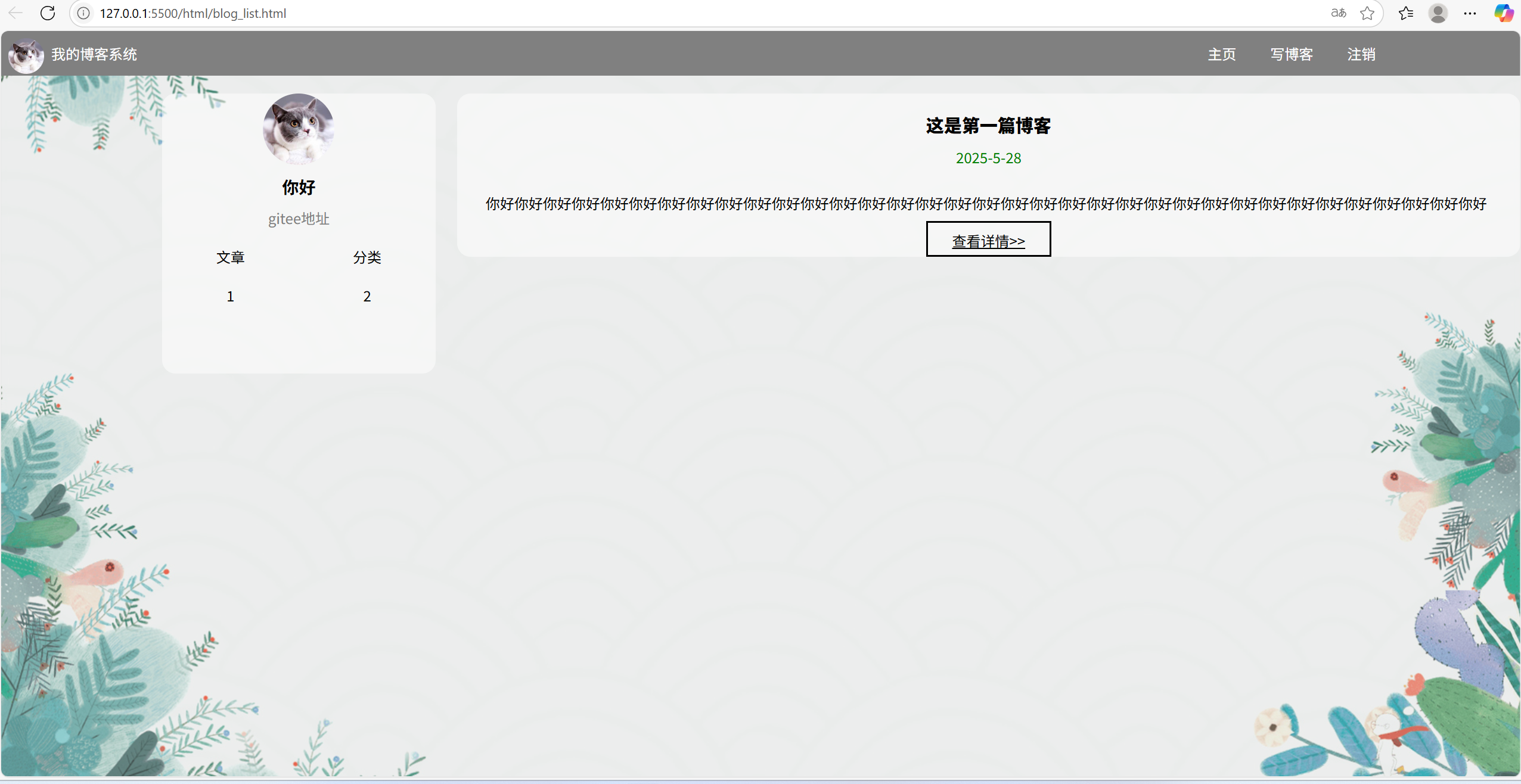
Task: Open 写博客 navigation link
Action: 1291,55
